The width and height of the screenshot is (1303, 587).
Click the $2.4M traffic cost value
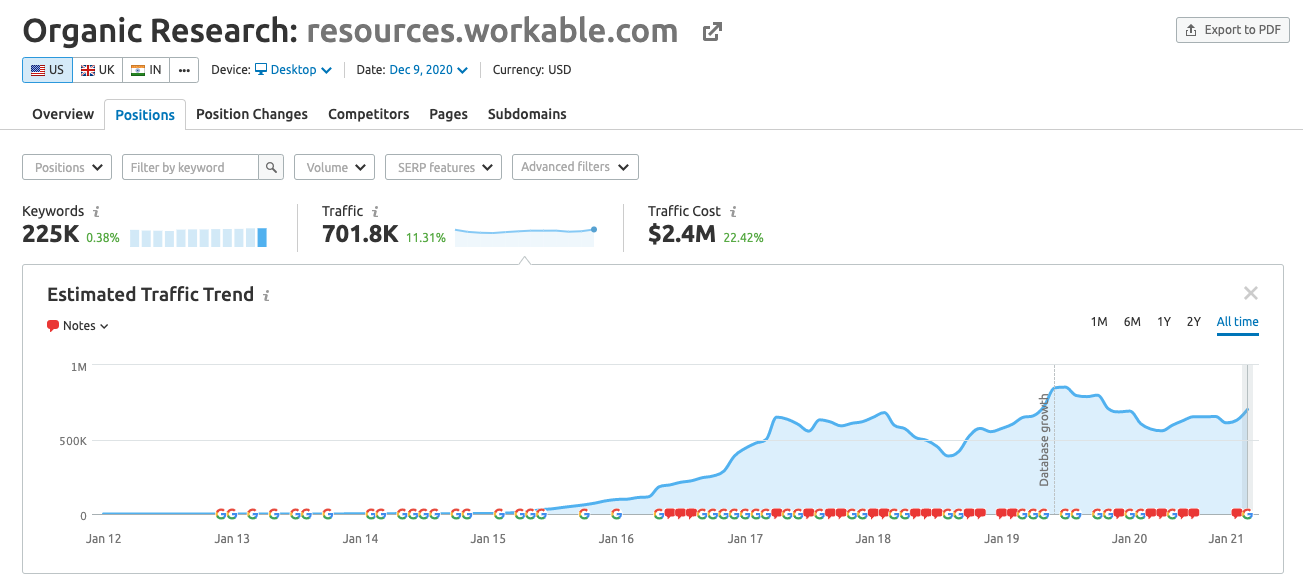click(682, 235)
